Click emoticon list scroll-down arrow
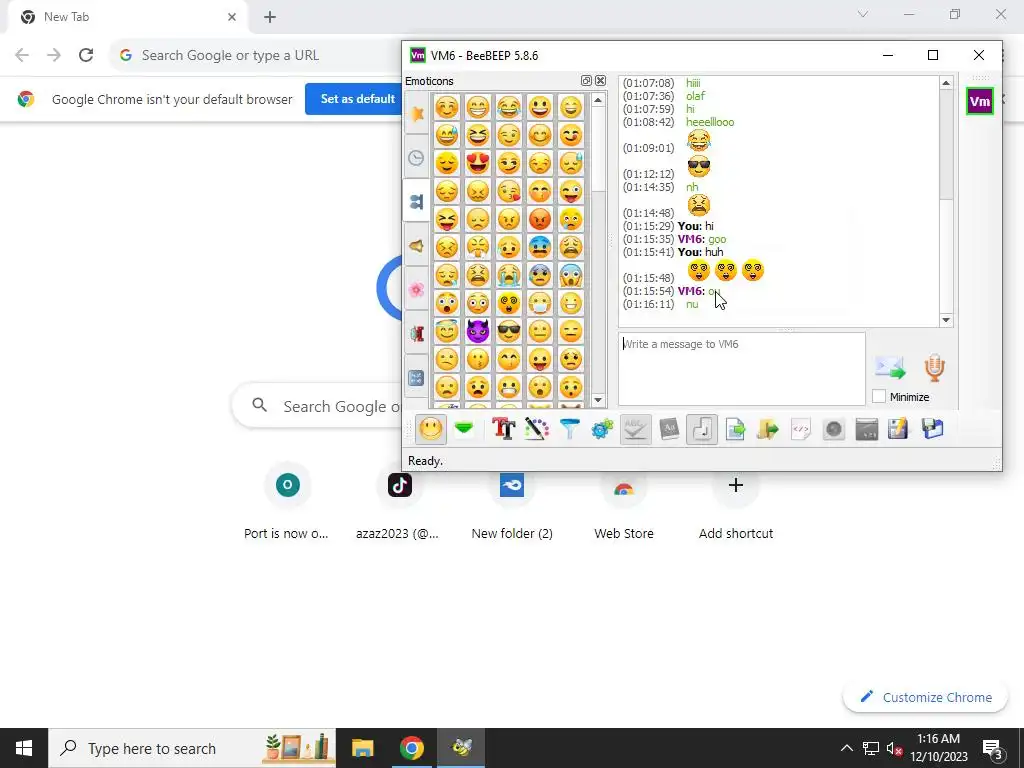 598,400
